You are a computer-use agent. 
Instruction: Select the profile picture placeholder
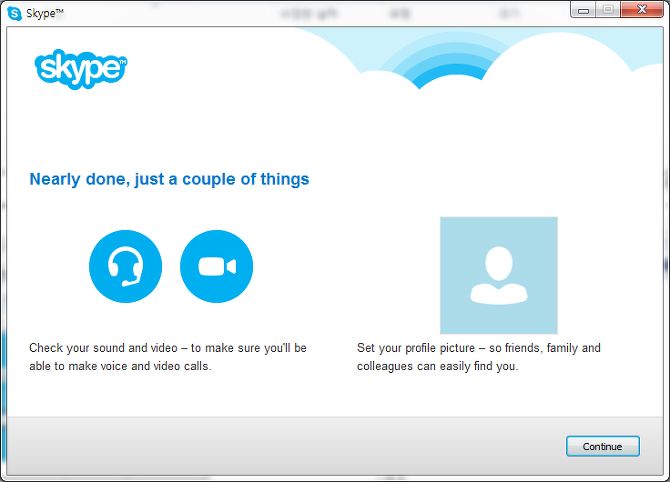click(x=499, y=275)
